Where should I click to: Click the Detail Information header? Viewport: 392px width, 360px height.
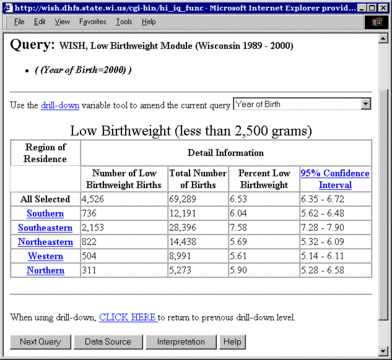tap(226, 153)
